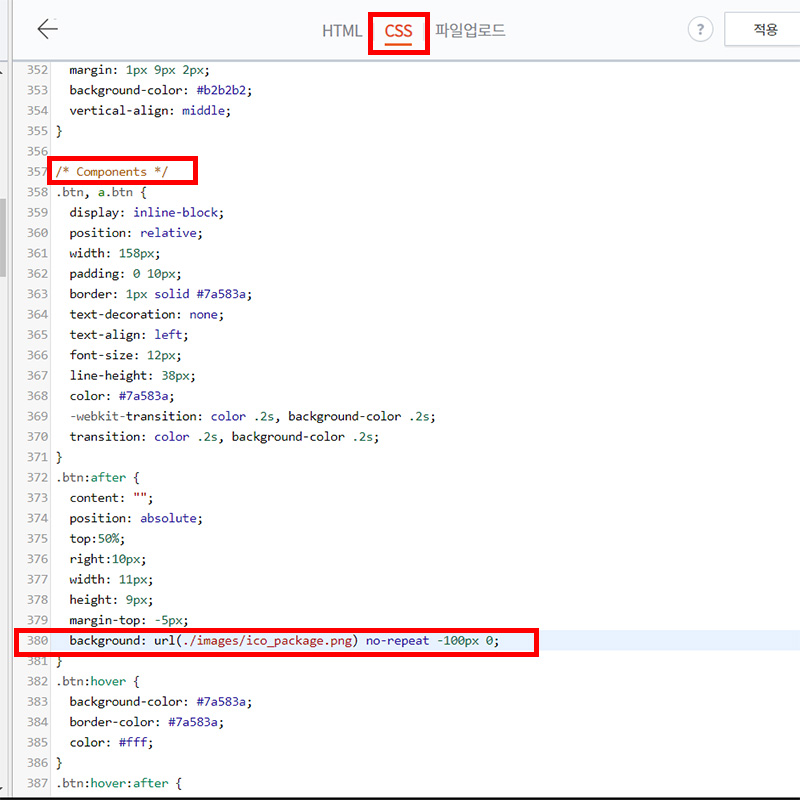The width and height of the screenshot is (800, 800).
Task: Click 'text-align: left;' line
Action: point(129,335)
